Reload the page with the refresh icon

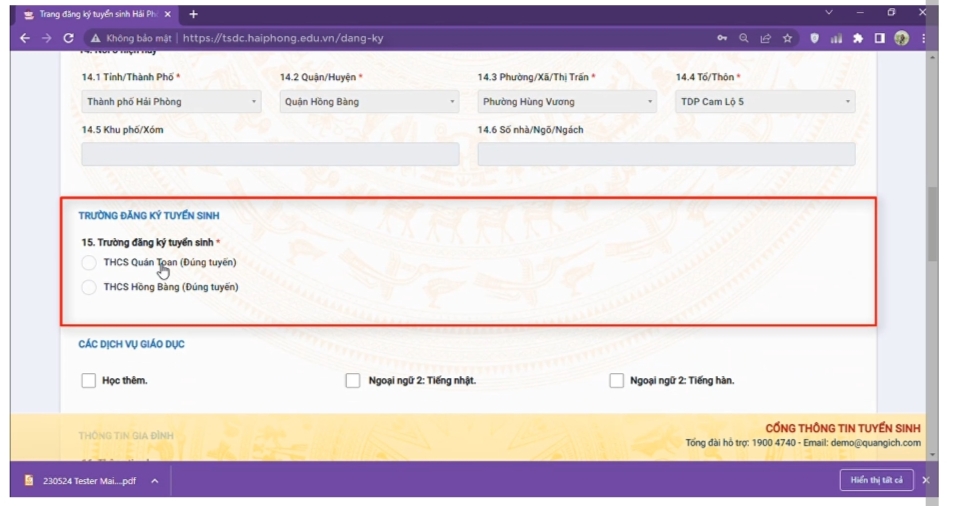[68, 38]
